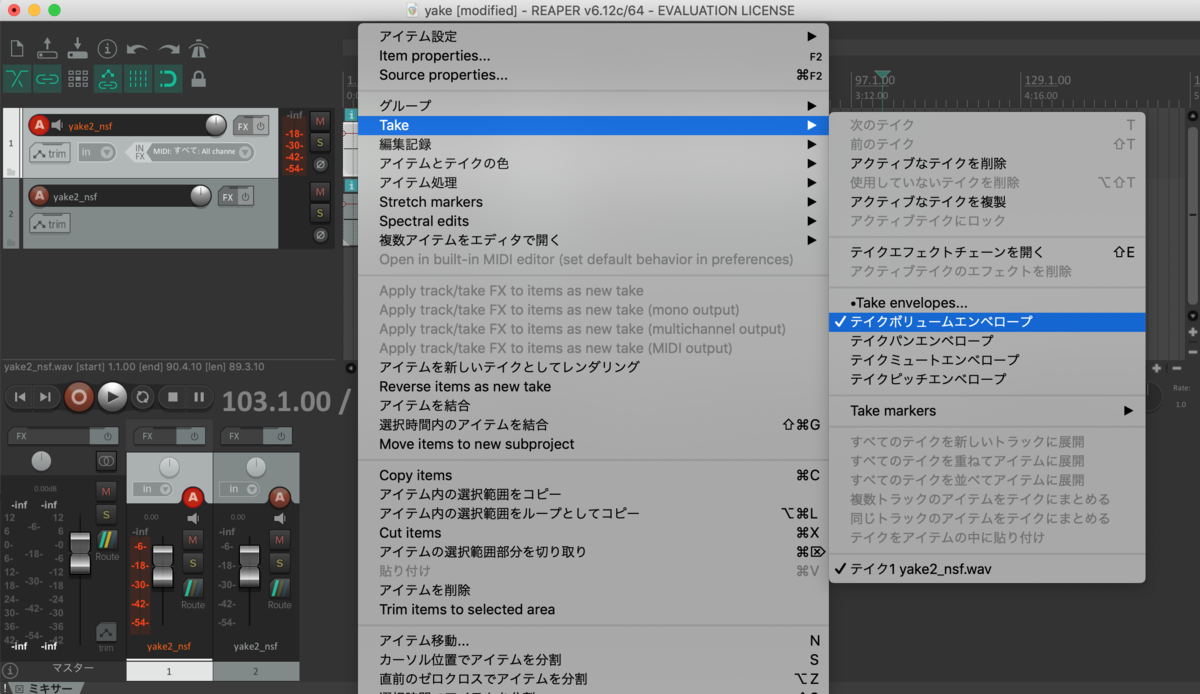The image size is (1200, 694).
Task: Click the Open Project upload-arrow icon
Action: pyautogui.click(x=47, y=48)
